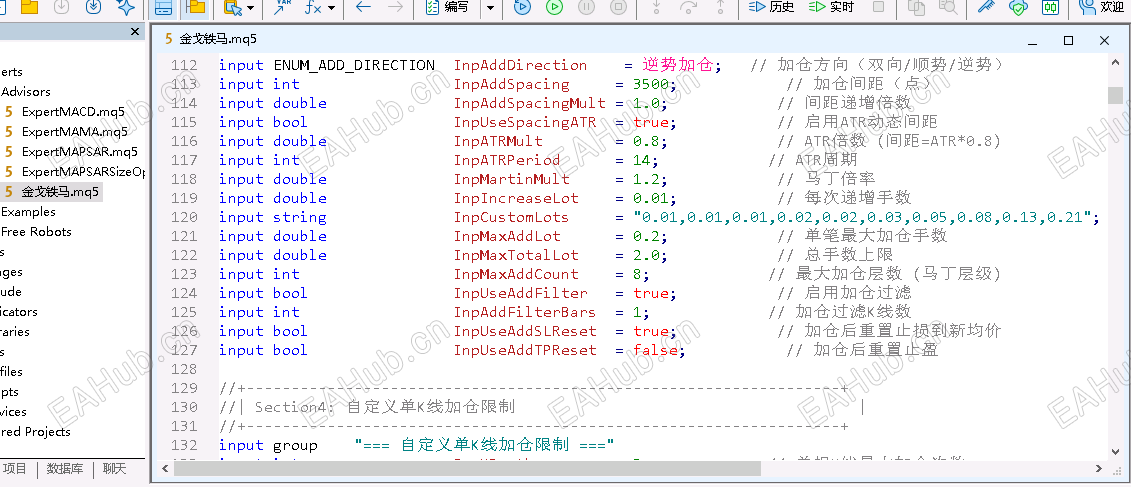Click the blue comb-shaped toolbar icon
This screenshot has height=487, width=1131.
(x=986, y=7)
